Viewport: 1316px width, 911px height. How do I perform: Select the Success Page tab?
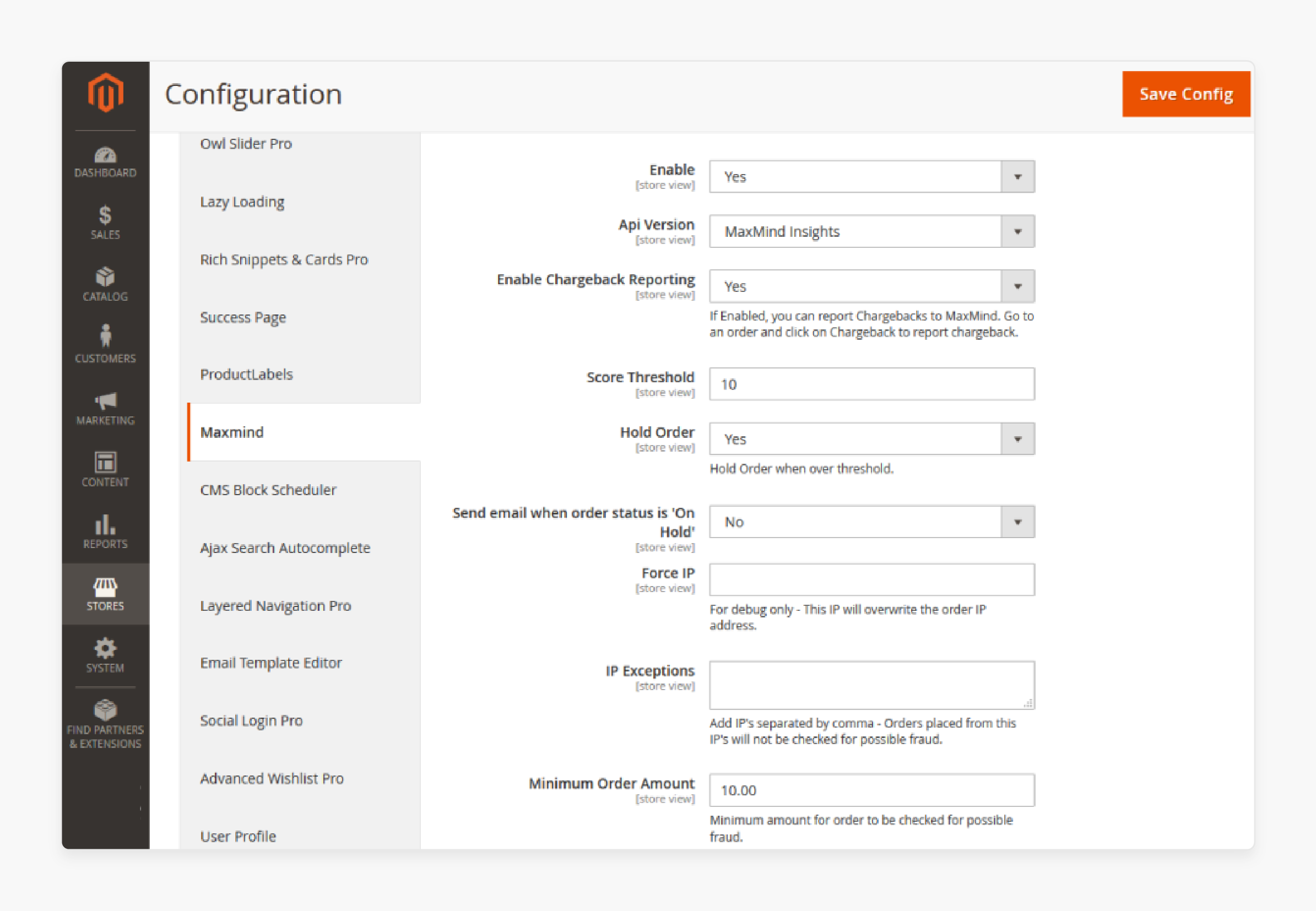click(x=242, y=317)
